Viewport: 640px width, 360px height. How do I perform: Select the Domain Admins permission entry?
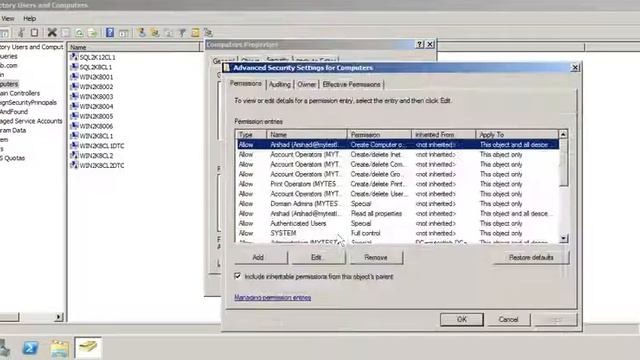[398, 204]
